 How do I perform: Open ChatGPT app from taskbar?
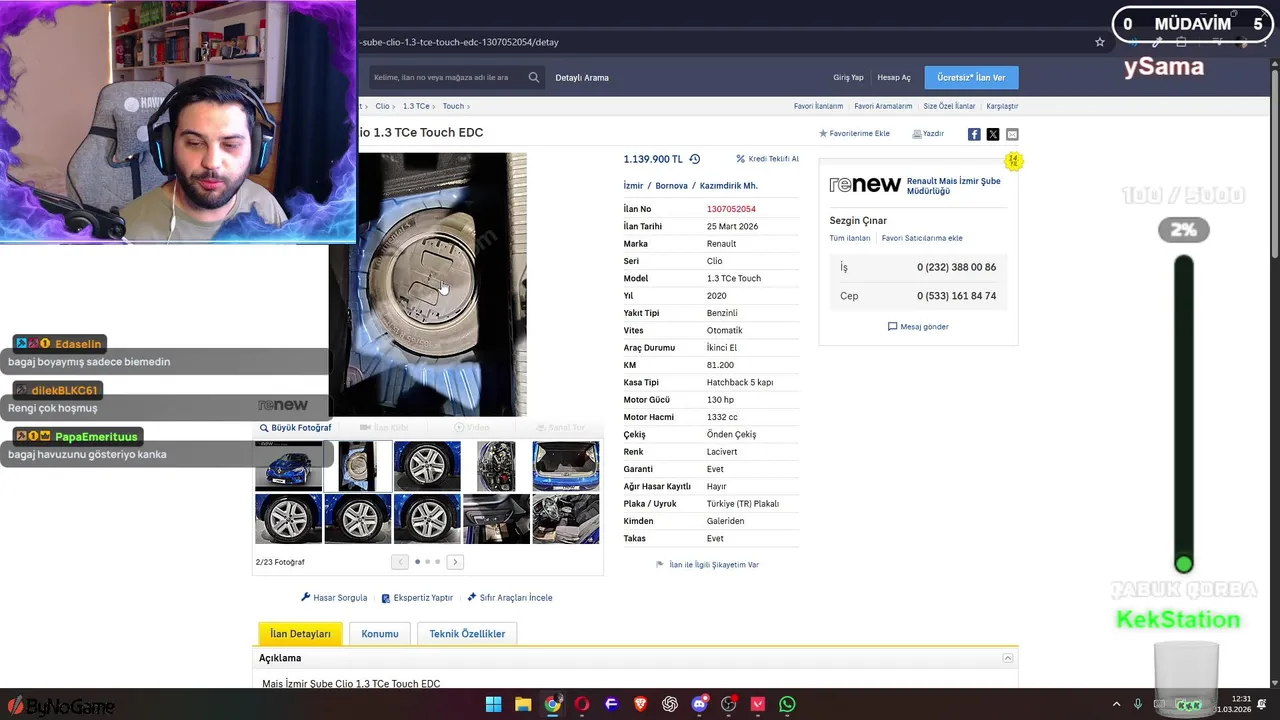[x=670, y=704]
